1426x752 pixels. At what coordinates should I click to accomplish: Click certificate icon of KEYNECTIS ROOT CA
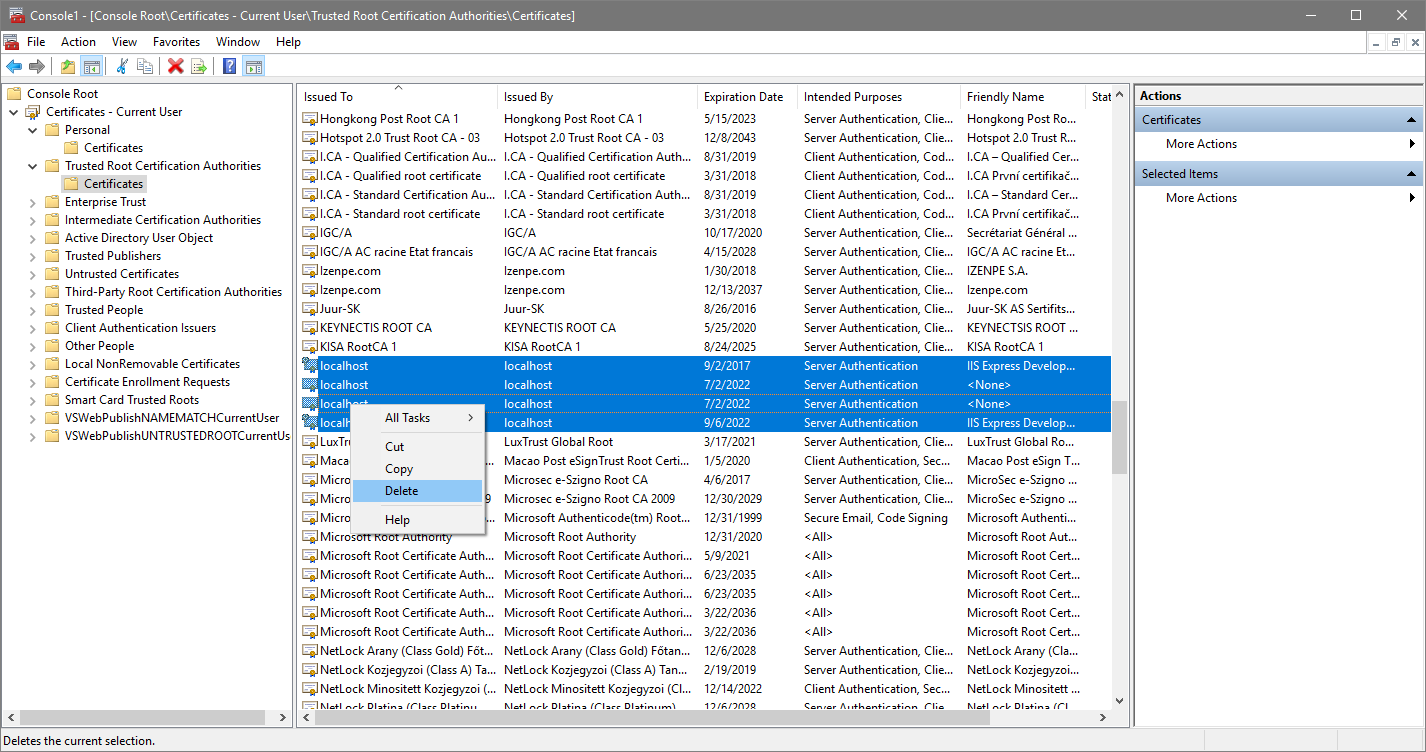(310, 328)
